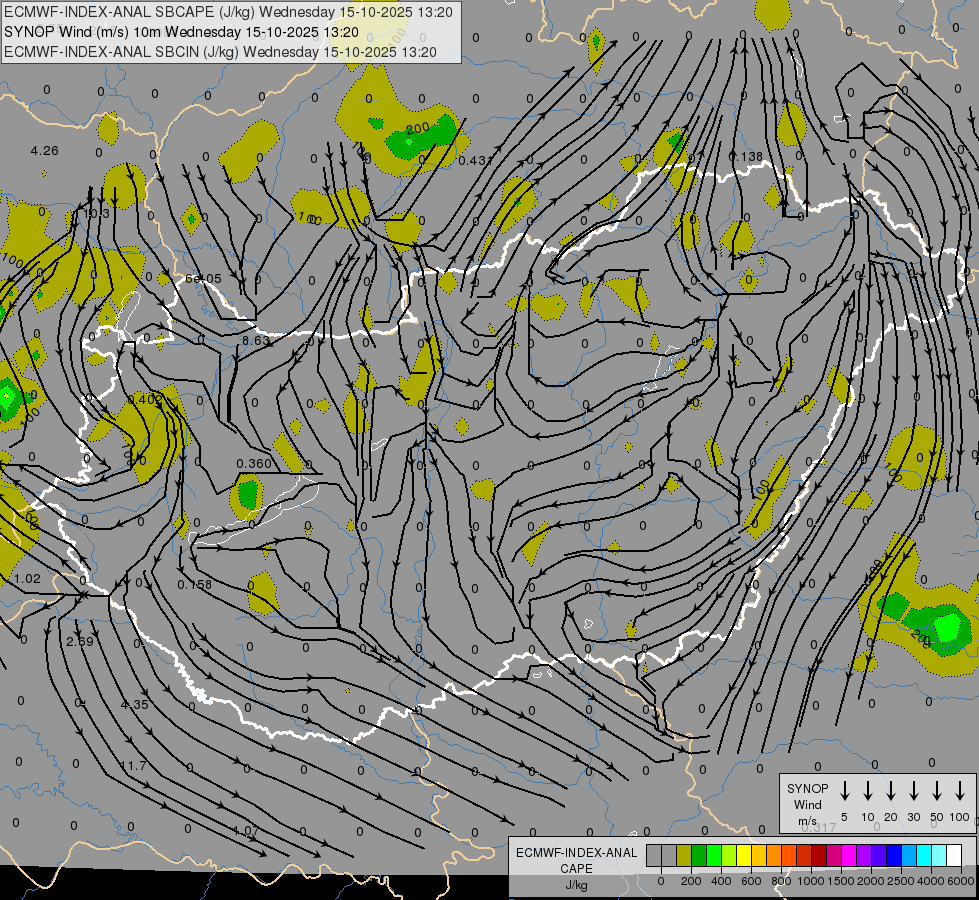
Task: Pick the pure blue CAPE legend swatch
Action: (895, 855)
